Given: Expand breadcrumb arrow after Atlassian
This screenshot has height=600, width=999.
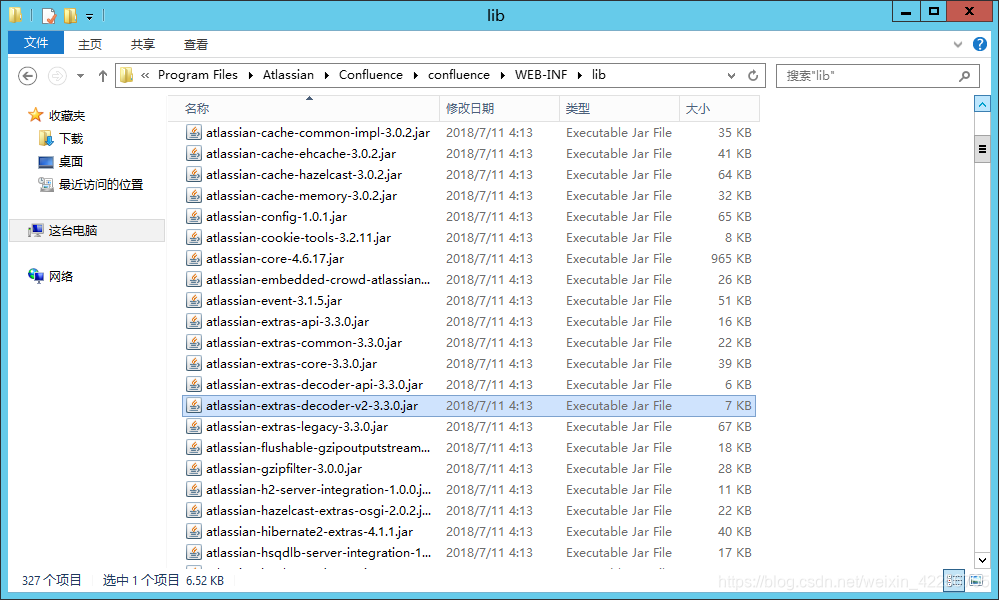Looking at the screenshot, I should [x=326, y=76].
